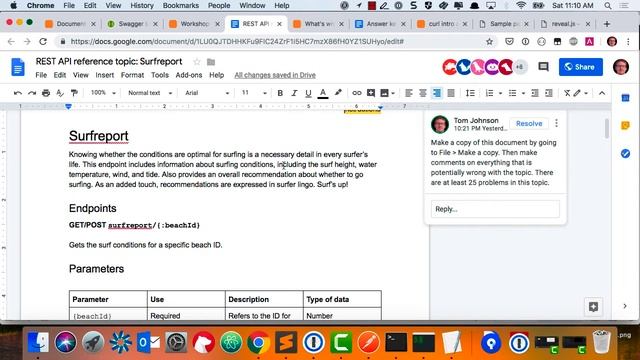640x360 pixels.
Task: Decrease the paragraph indent
Action: 535,93
